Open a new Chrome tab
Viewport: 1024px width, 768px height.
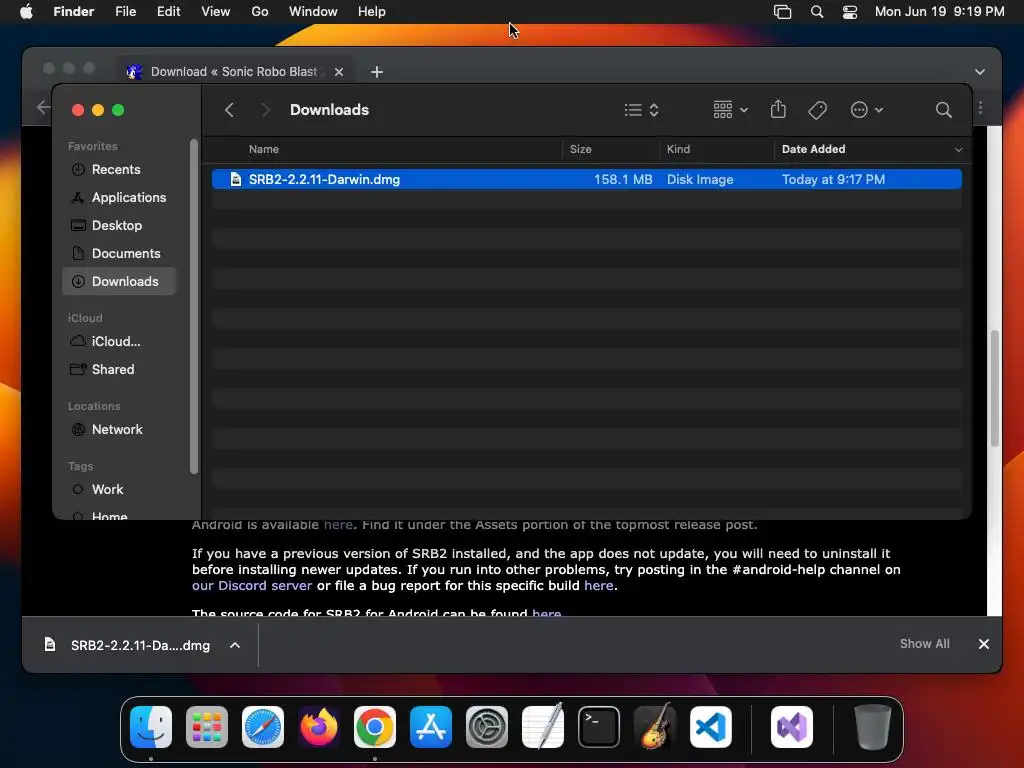tap(377, 72)
